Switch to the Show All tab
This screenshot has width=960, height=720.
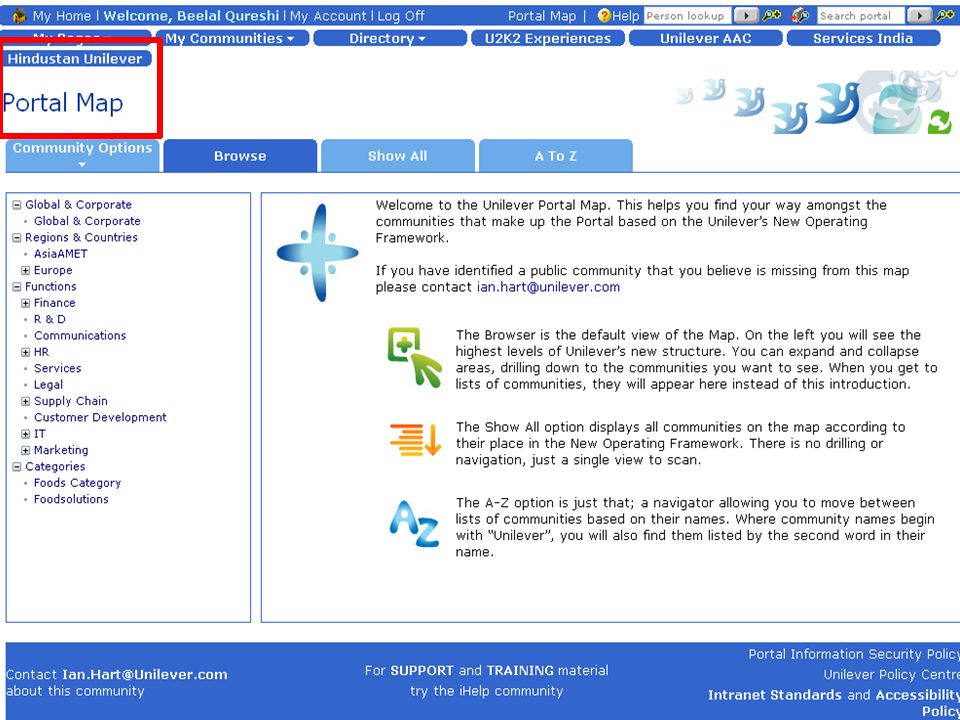tap(397, 156)
